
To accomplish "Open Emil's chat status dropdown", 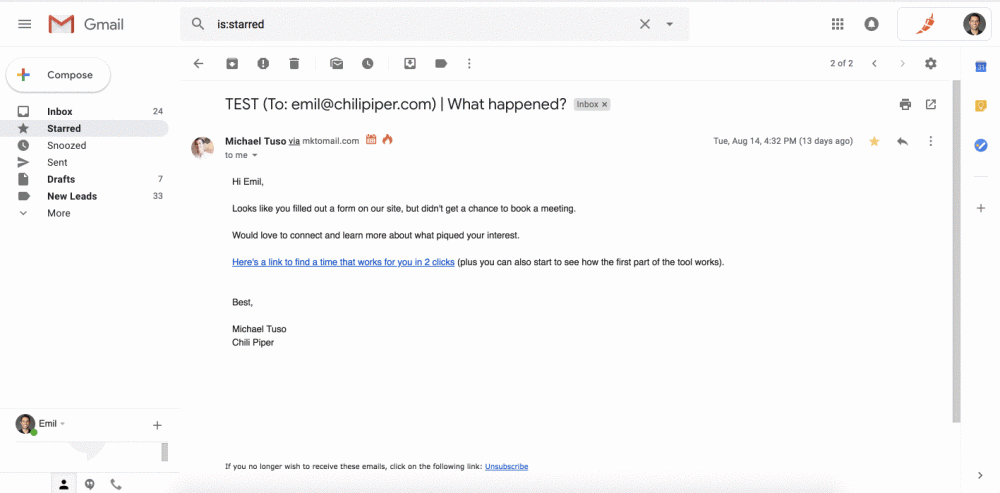I will pos(63,423).
